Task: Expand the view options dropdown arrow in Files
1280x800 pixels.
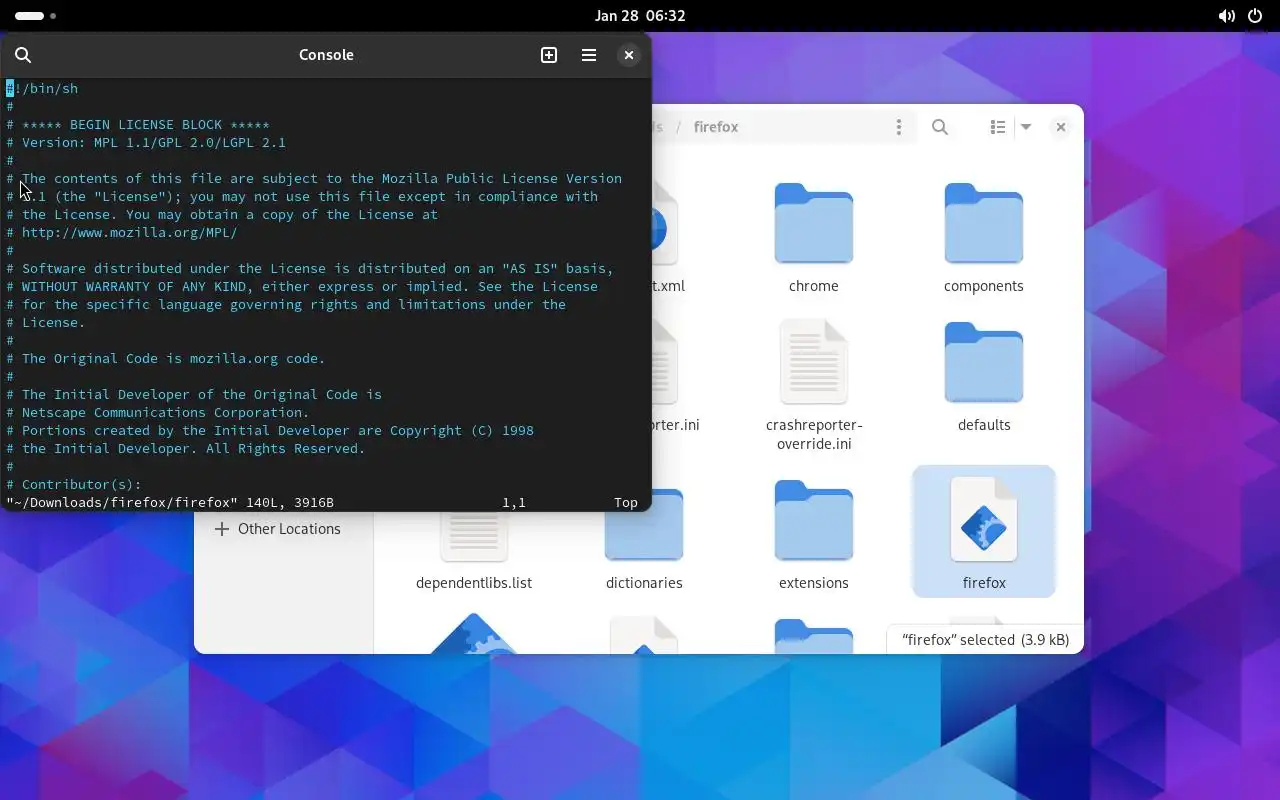Action: pyautogui.click(x=1025, y=127)
